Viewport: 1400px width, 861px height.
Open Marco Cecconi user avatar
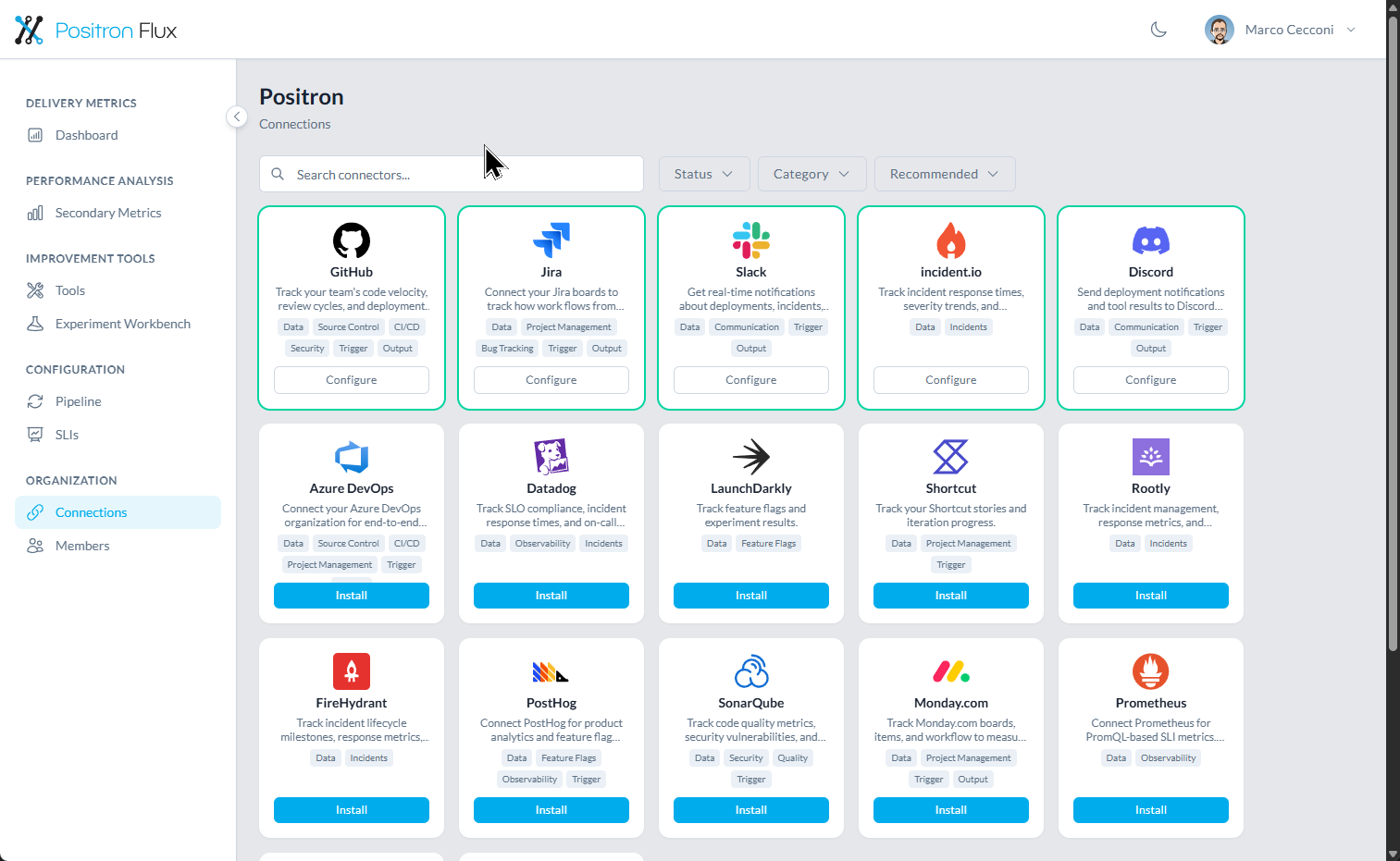pyautogui.click(x=1220, y=30)
